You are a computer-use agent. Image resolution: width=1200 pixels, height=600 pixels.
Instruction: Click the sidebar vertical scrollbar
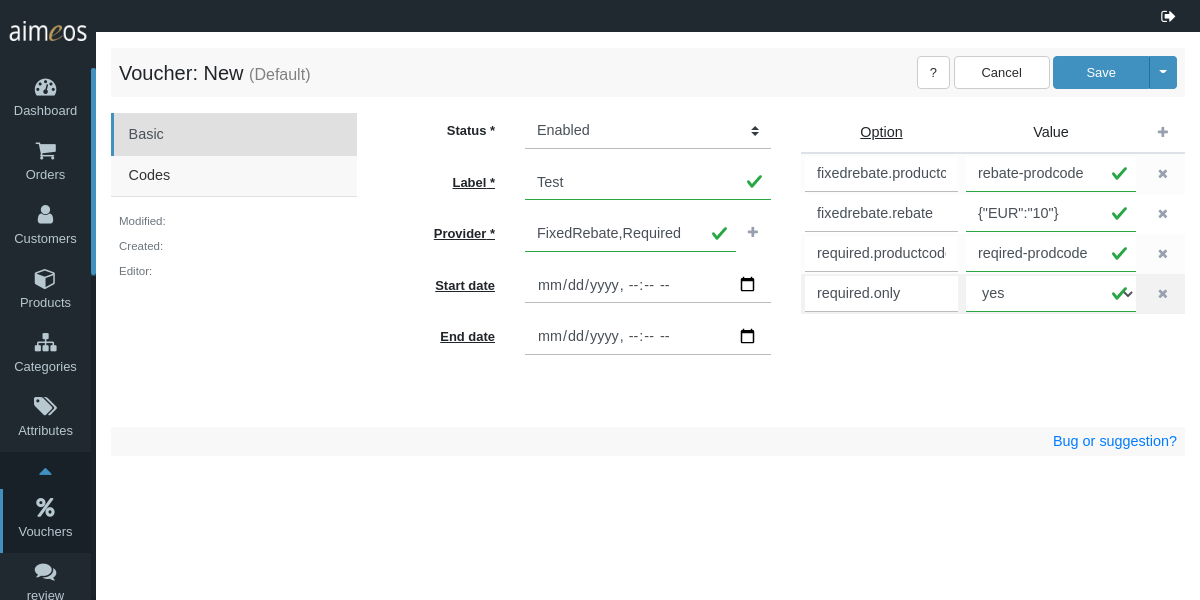tap(93, 171)
